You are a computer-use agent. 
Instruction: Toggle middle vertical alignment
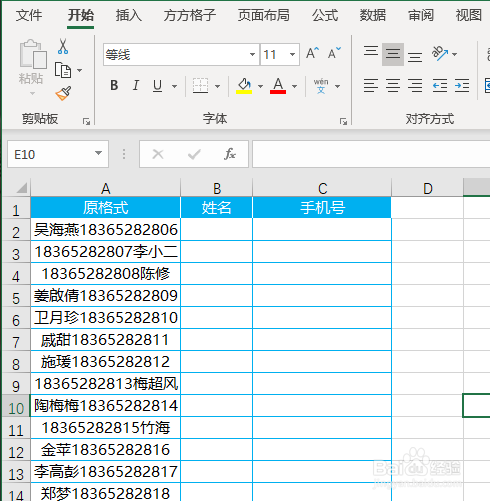click(x=393, y=54)
